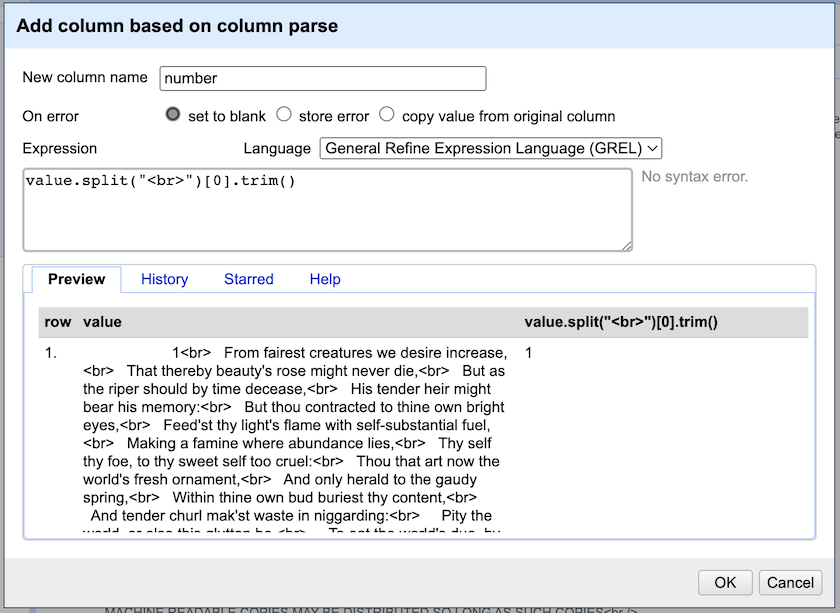Open the Help tab

(x=325, y=279)
